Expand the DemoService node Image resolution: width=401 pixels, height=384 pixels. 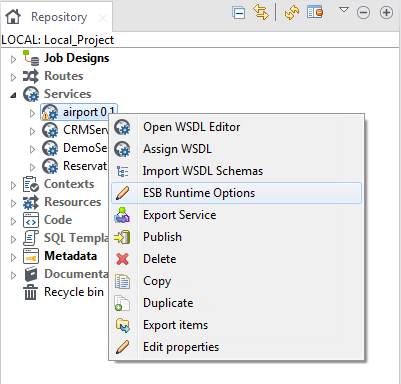tap(32, 149)
